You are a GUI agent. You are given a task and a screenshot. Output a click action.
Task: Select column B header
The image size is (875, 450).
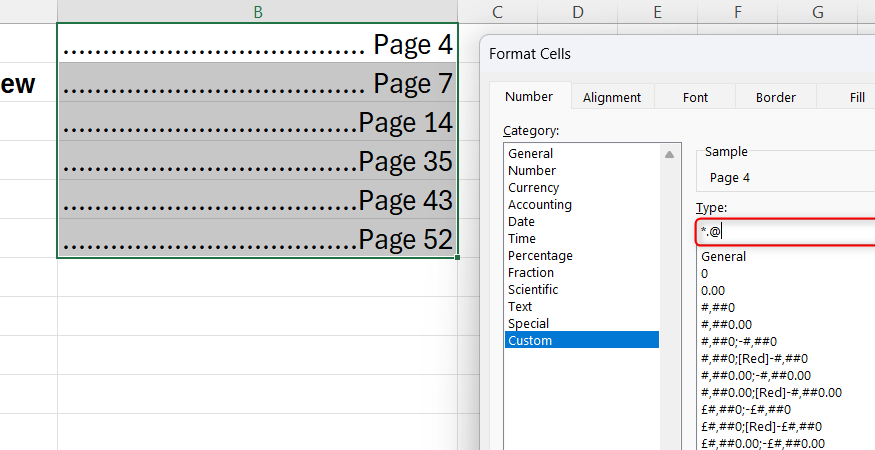coord(257,12)
